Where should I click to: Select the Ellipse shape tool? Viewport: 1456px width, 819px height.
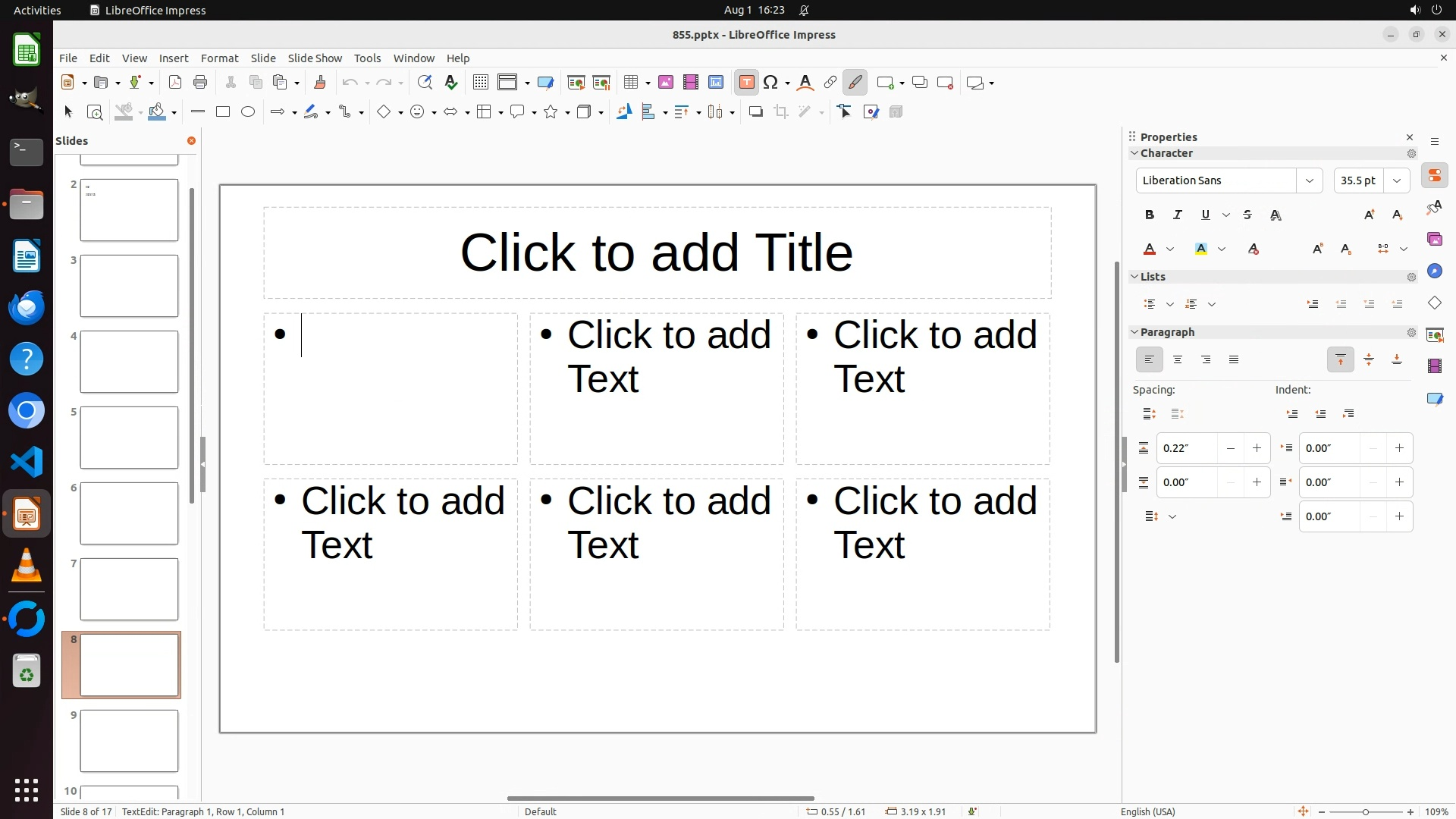248,112
